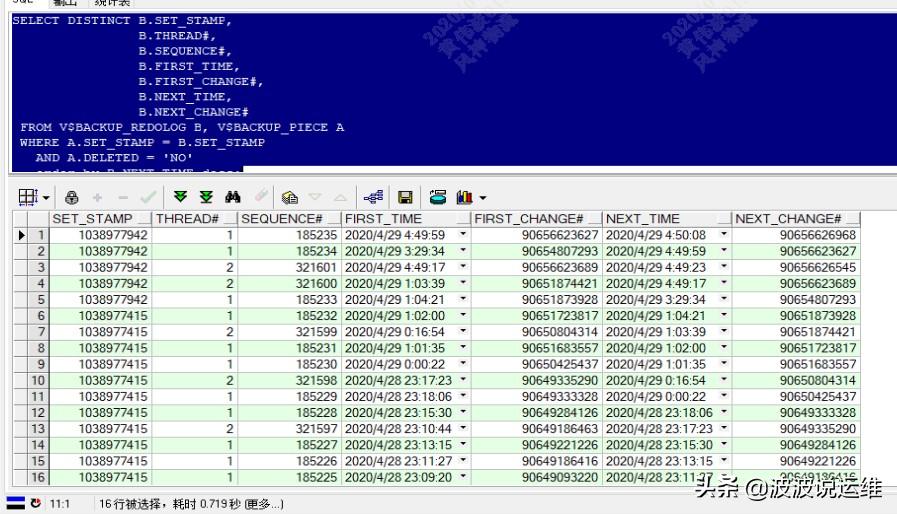
Task: Click the NEXT_CHANGE# column header
Action: click(788, 218)
